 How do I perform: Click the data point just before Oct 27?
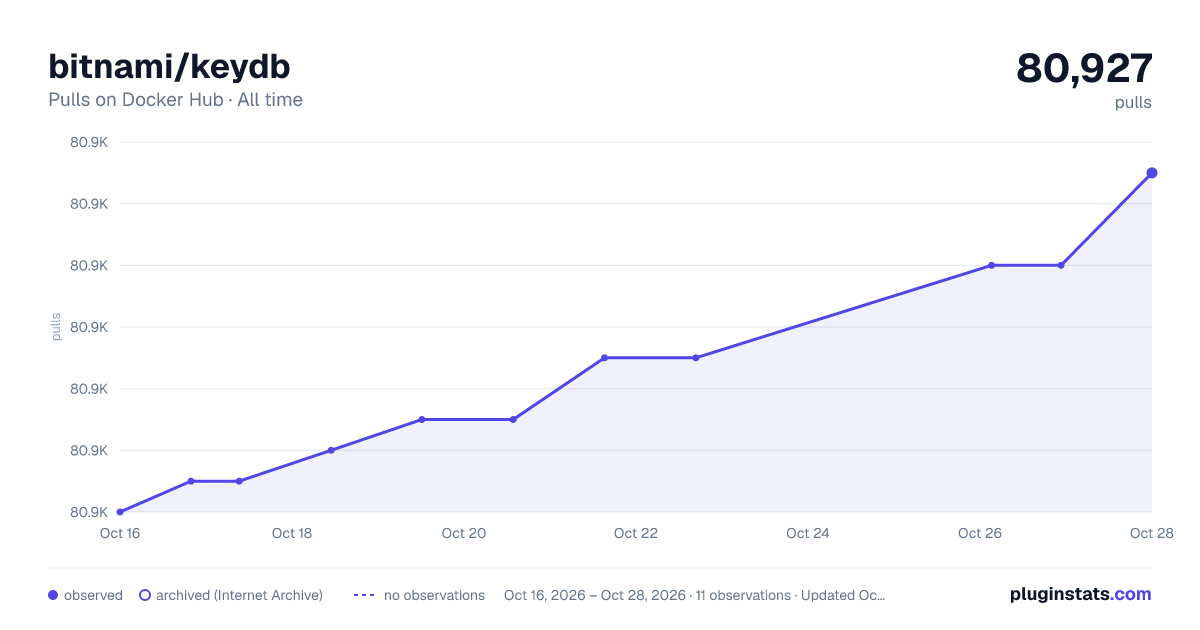pos(1061,265)
